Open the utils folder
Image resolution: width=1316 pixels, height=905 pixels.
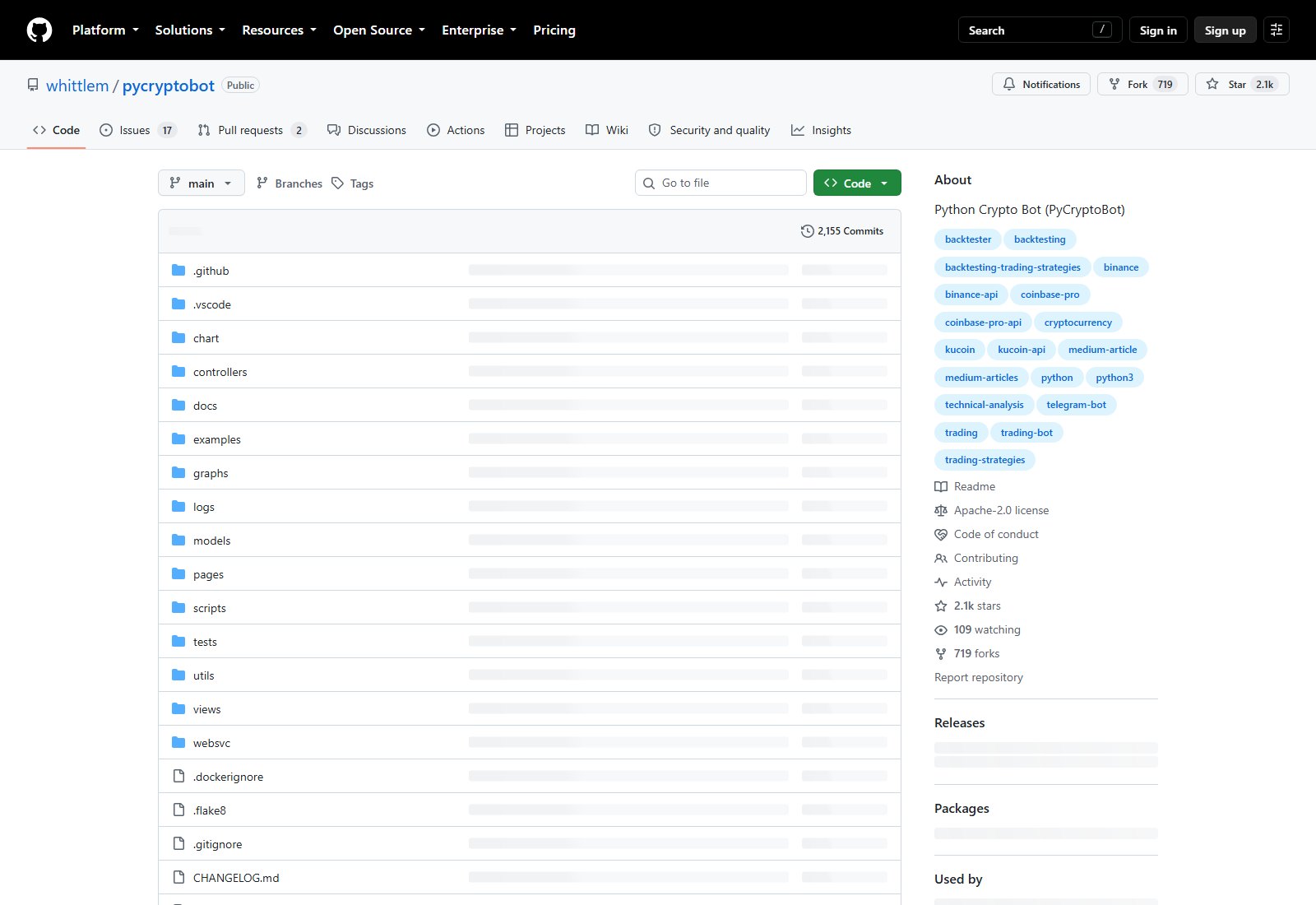[203, 675]
